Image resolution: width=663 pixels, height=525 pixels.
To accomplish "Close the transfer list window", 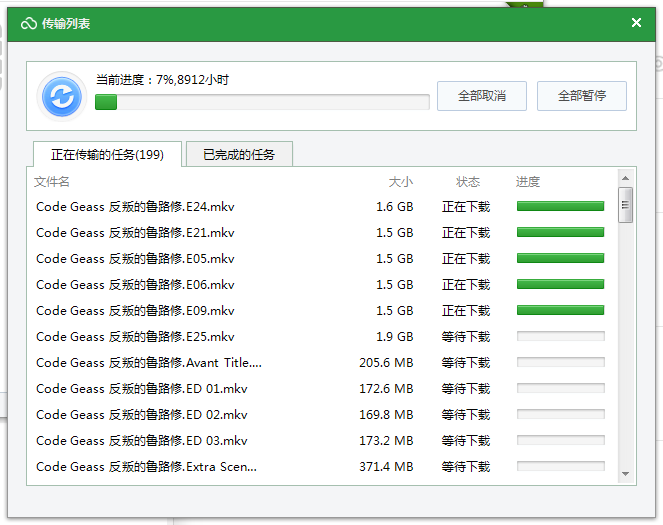I will (x=636, y=23).
